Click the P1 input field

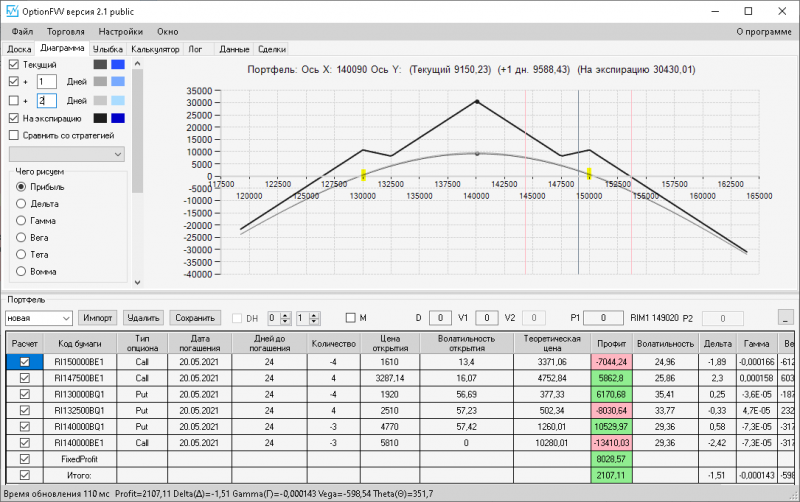603,318
